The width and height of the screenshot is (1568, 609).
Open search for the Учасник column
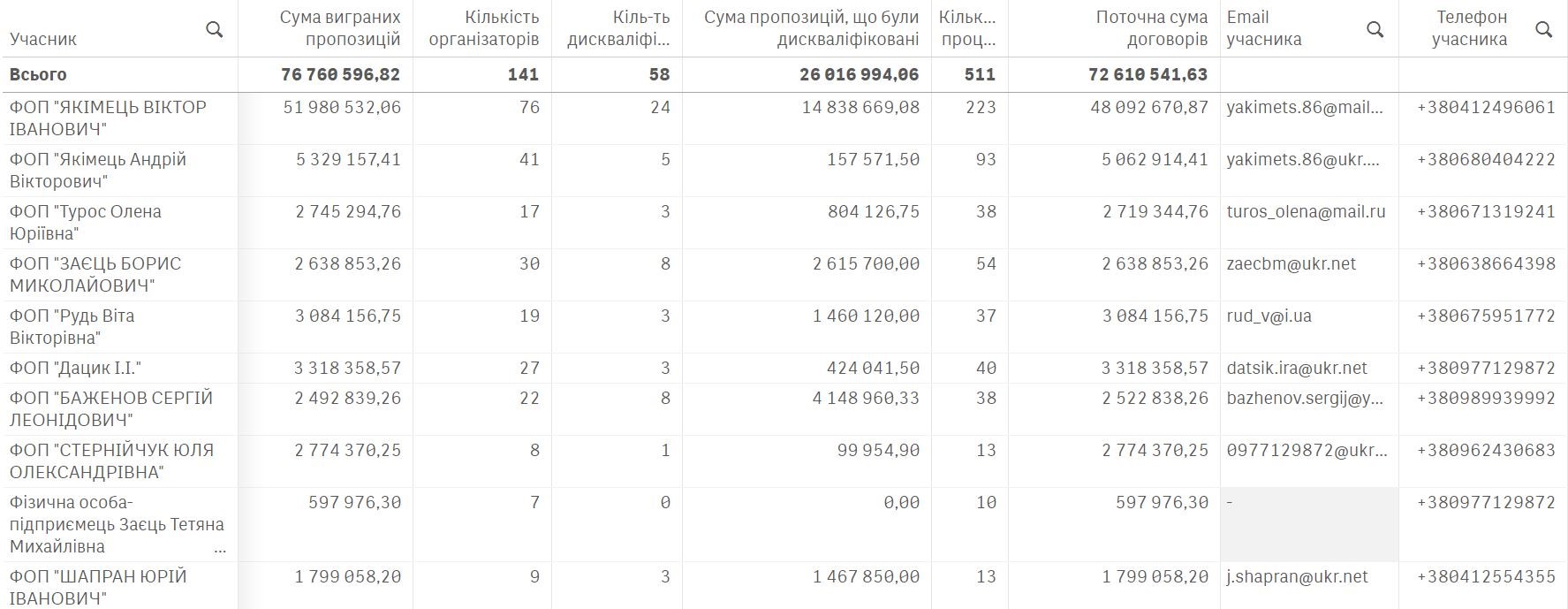pos(214,30)
